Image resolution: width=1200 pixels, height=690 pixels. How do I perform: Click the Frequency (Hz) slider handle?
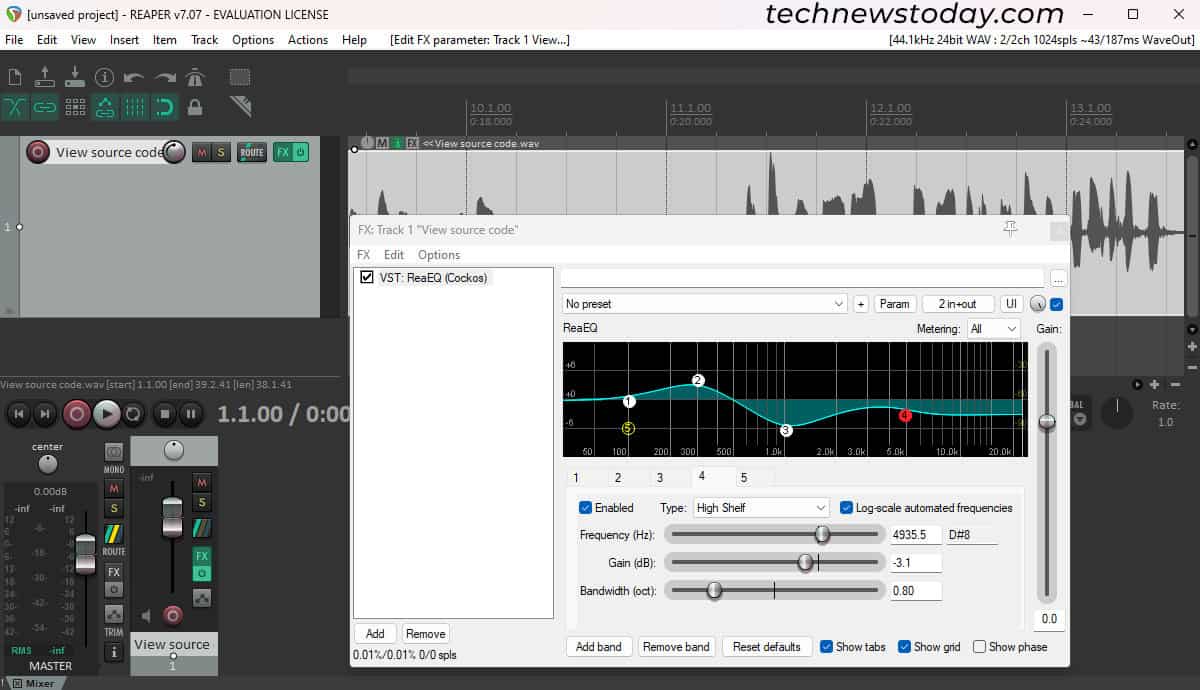click(x=822, y=535)
